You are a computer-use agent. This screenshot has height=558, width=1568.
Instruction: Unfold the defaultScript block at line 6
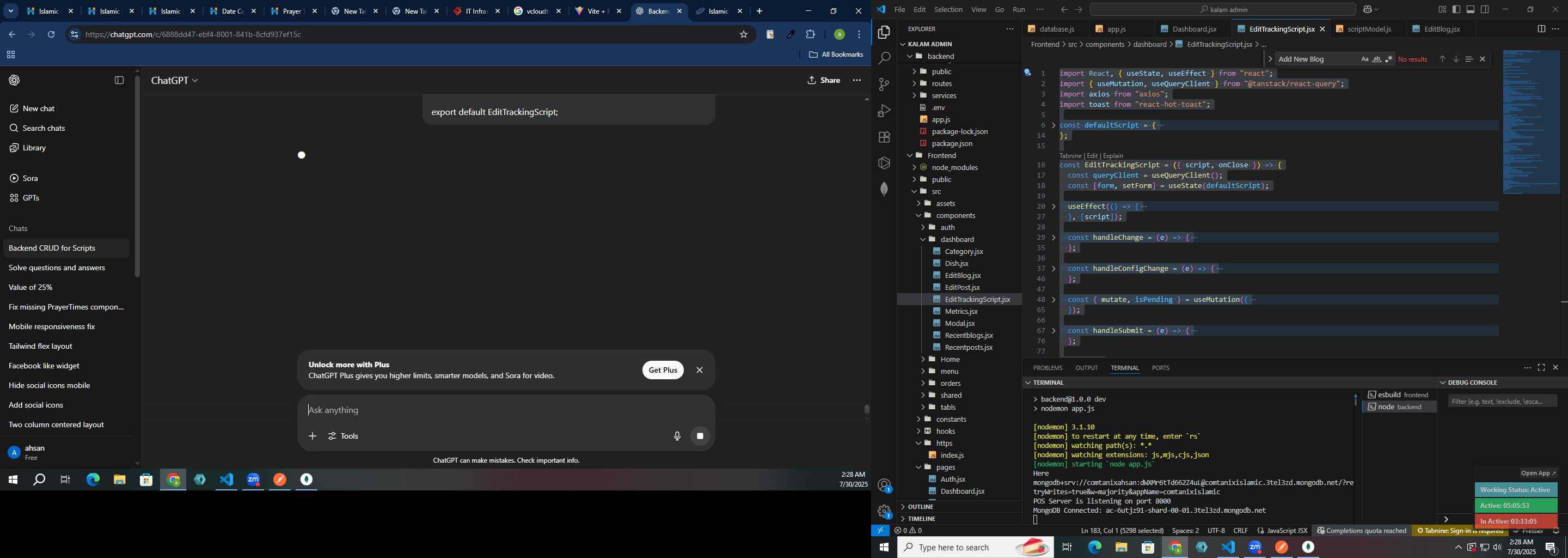pyautogui.click(x=1053, y=125)
